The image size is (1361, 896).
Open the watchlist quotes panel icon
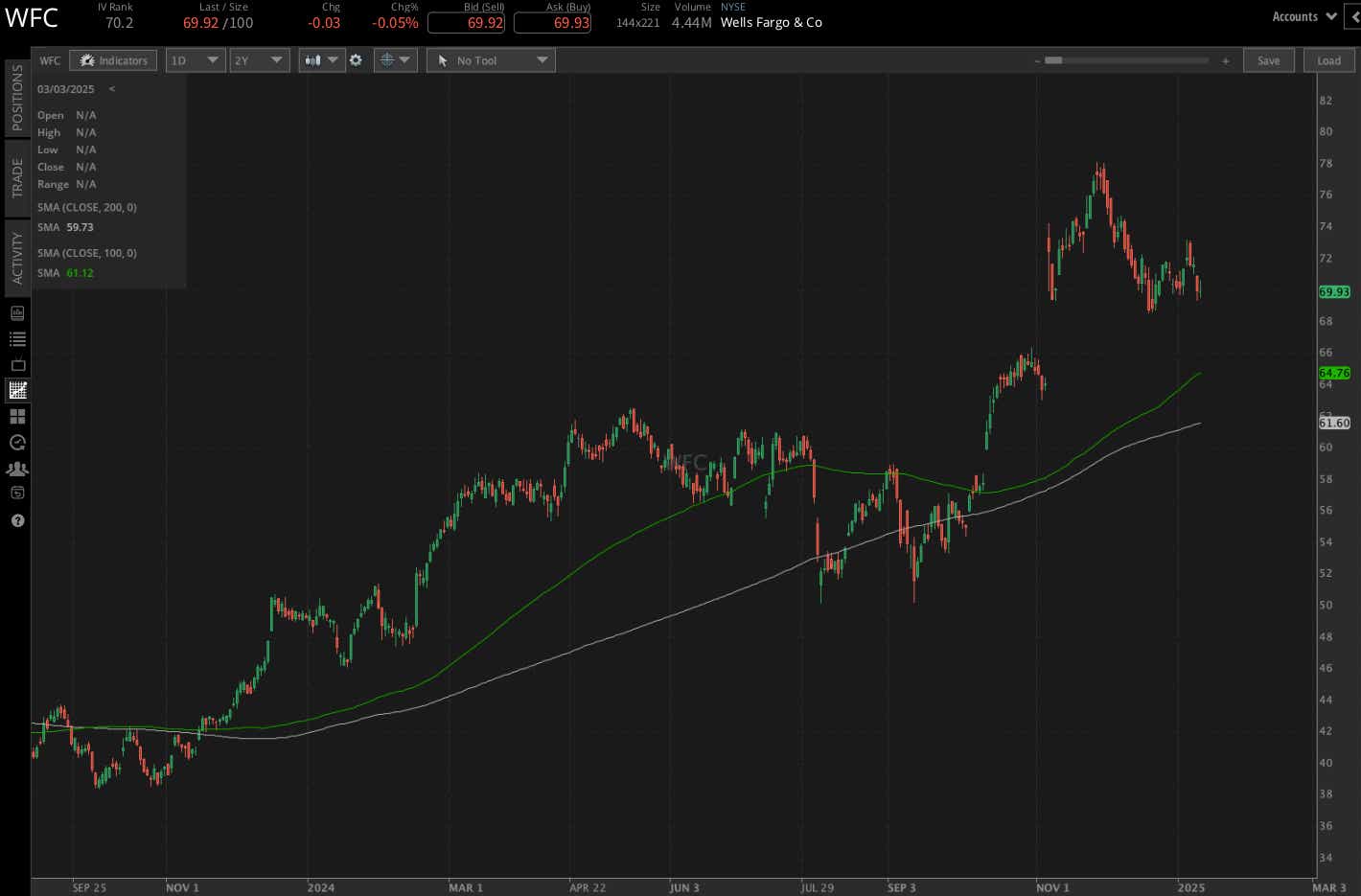pyautogui.click(x=15, y=338)
